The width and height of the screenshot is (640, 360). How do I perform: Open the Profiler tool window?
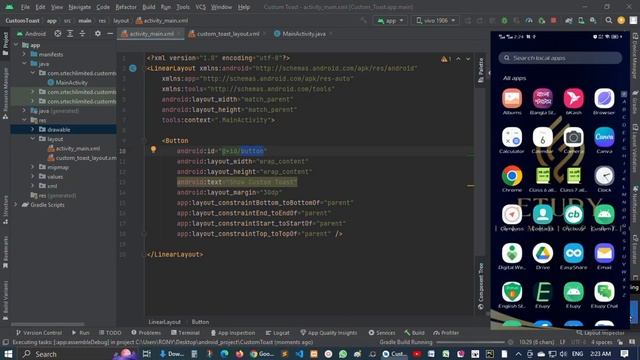[446, 333]
